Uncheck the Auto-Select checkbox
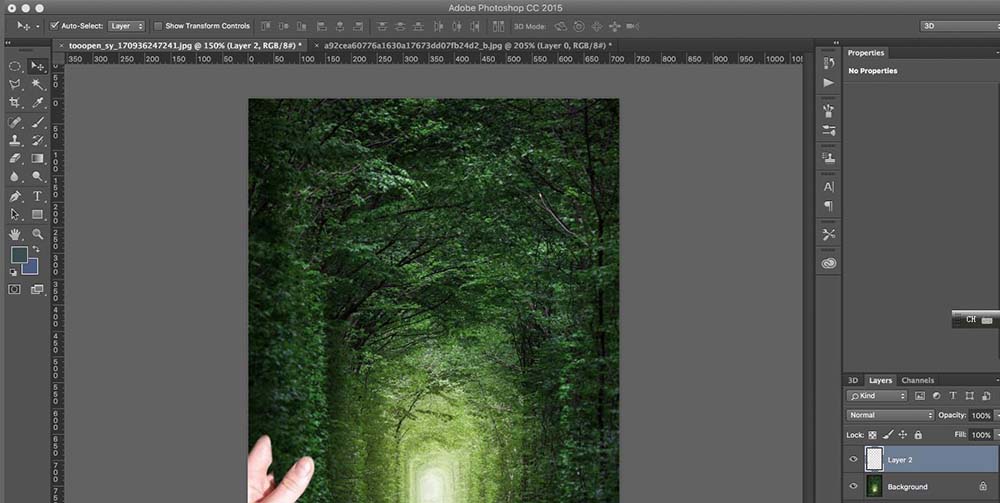 pos(55,25)
